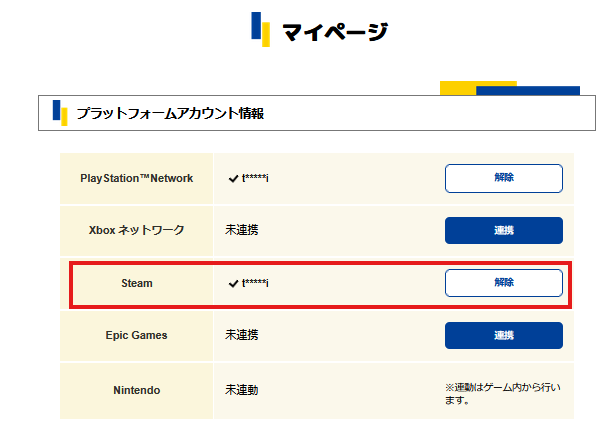Click the PlayStation Network linked checkmark icon

point(233,179)
